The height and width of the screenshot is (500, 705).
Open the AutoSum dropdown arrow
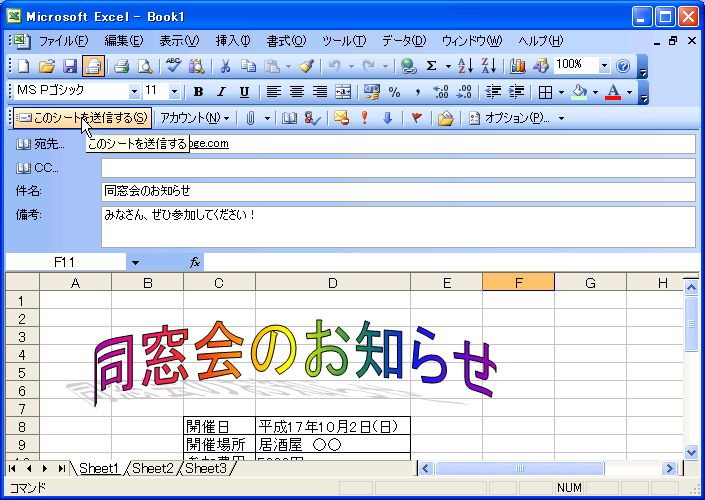pos(448,67)
